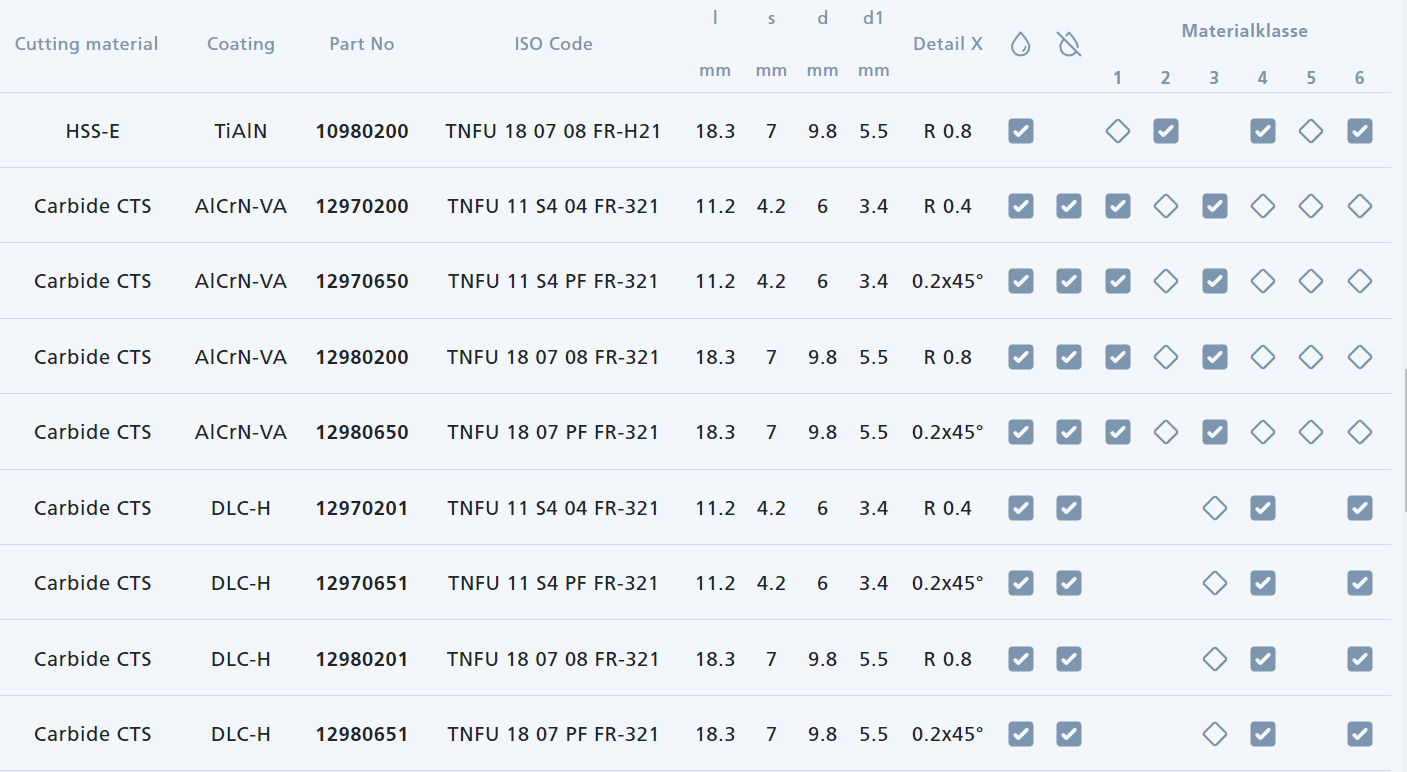Click the ISO Code column header
Screen dimensions: 1407x772
(x=553, y=44)
